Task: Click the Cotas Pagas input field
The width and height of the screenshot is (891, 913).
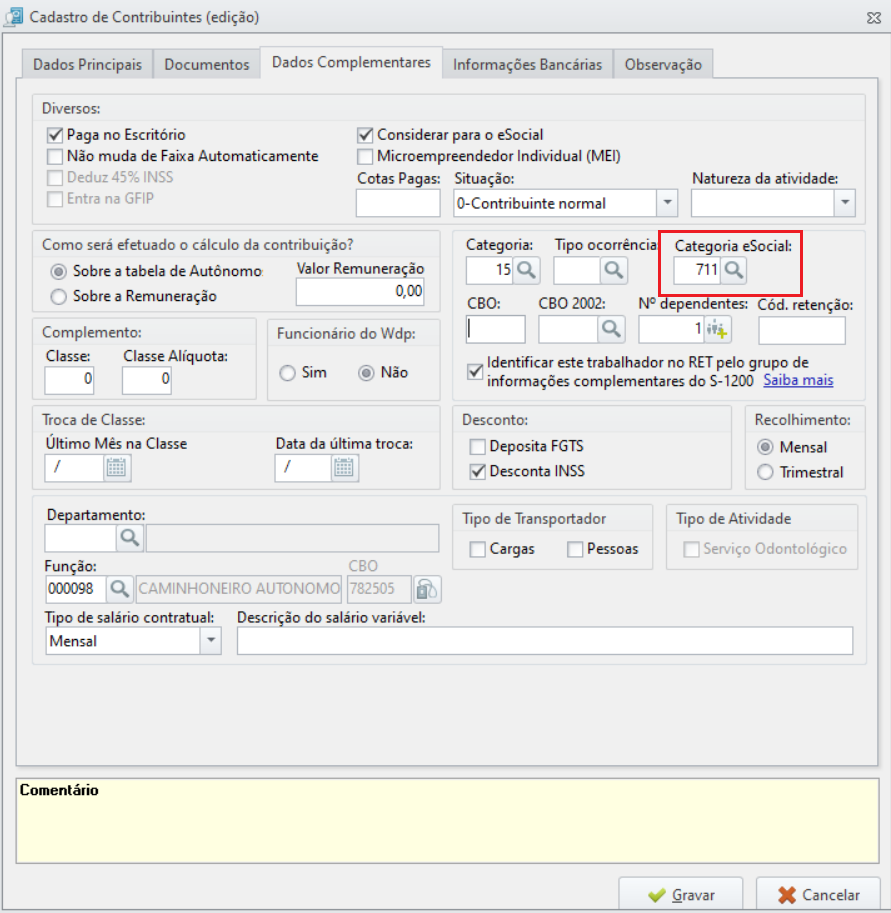Action: [398, 203]
